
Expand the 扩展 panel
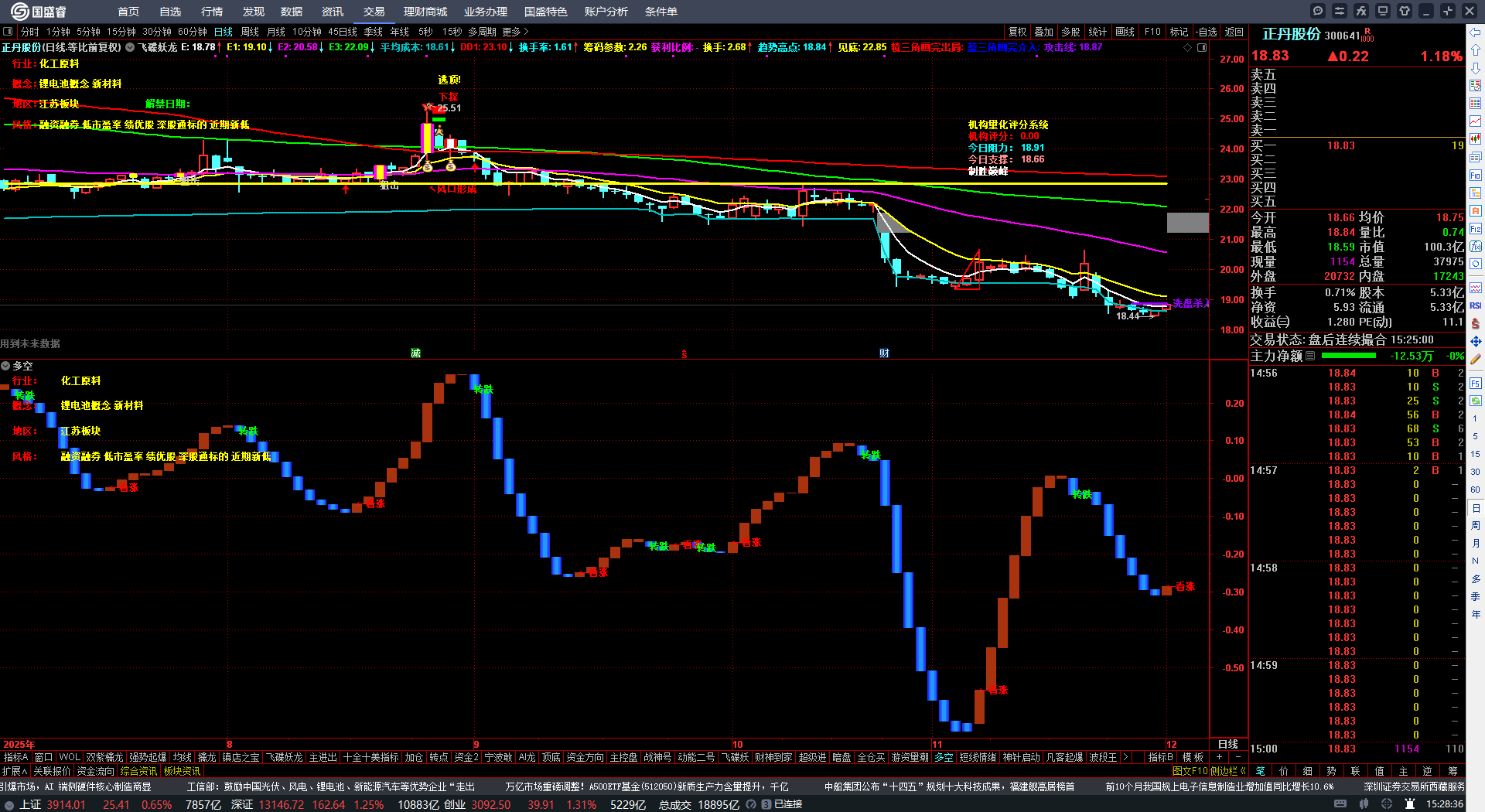pyautogui.click(x=14, y=771)
